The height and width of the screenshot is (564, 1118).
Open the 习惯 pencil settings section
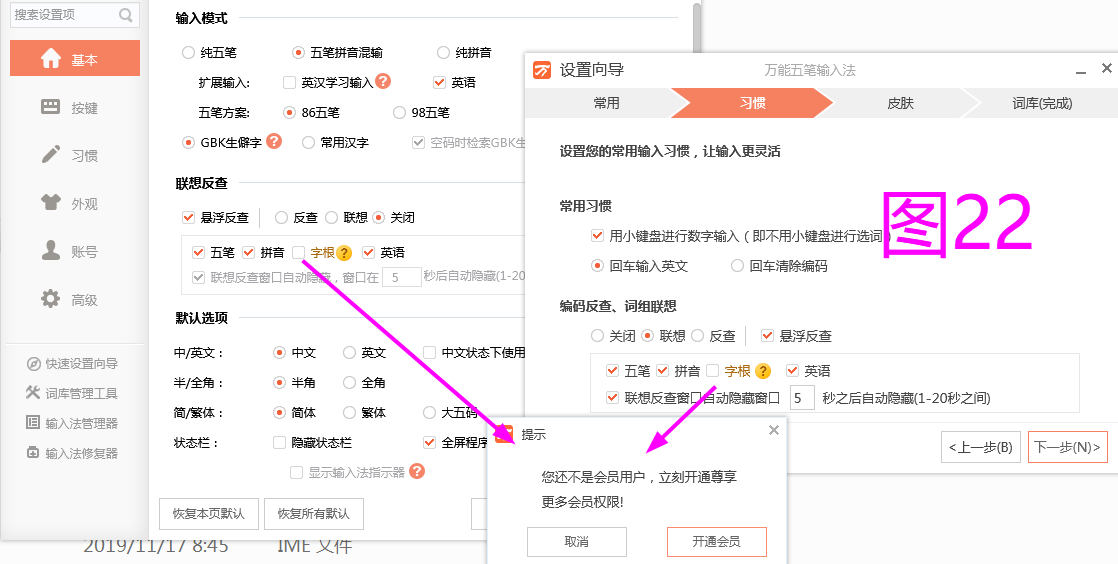coord(75,155)
